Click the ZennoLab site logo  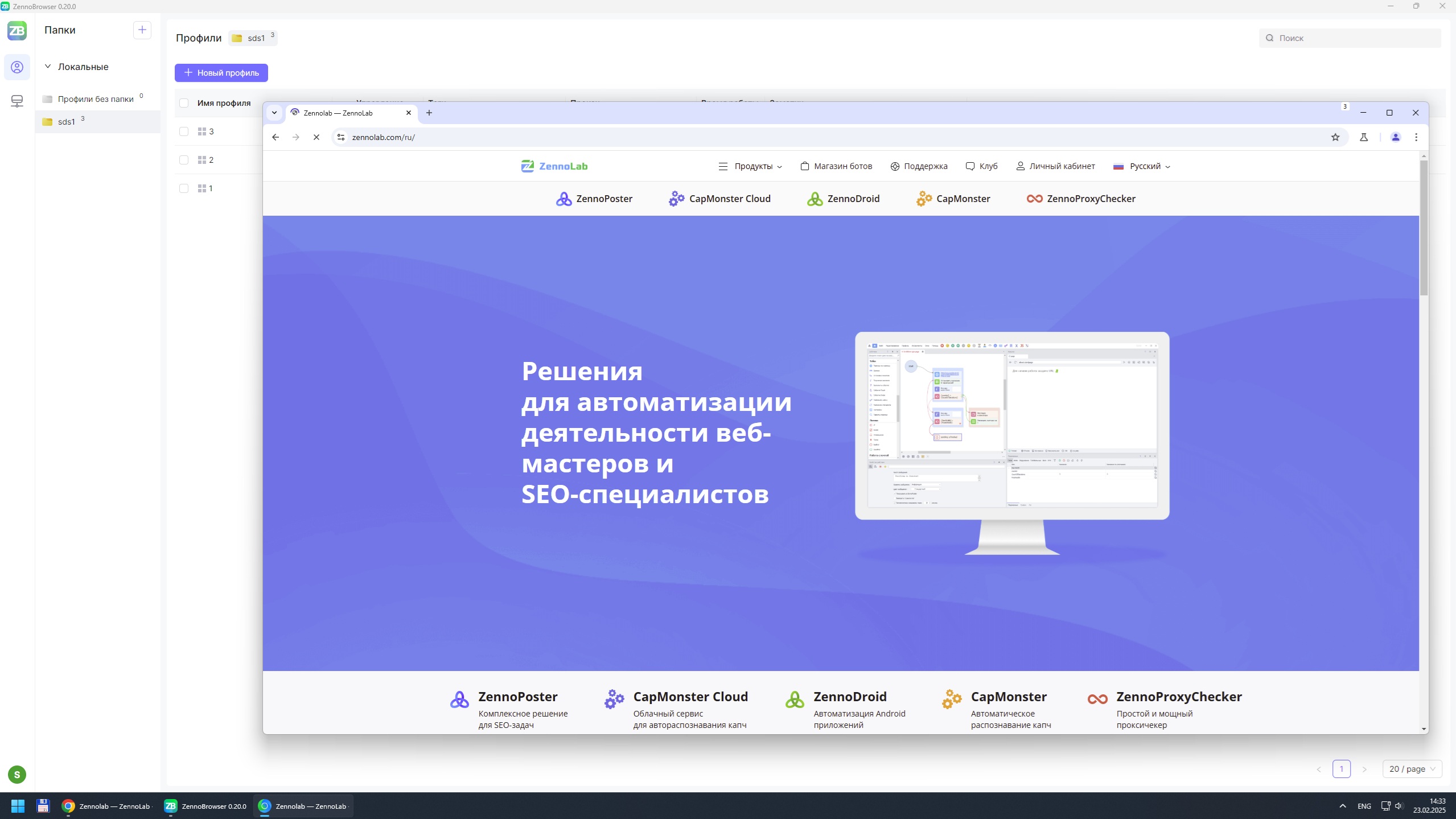pyautogui.click(x=554, y=166)
